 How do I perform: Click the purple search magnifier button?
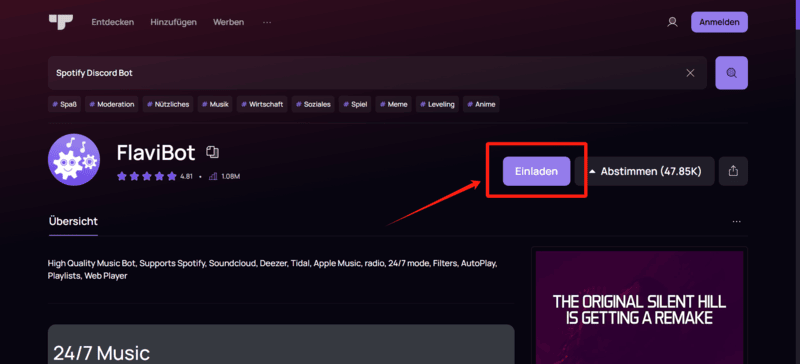732,73
